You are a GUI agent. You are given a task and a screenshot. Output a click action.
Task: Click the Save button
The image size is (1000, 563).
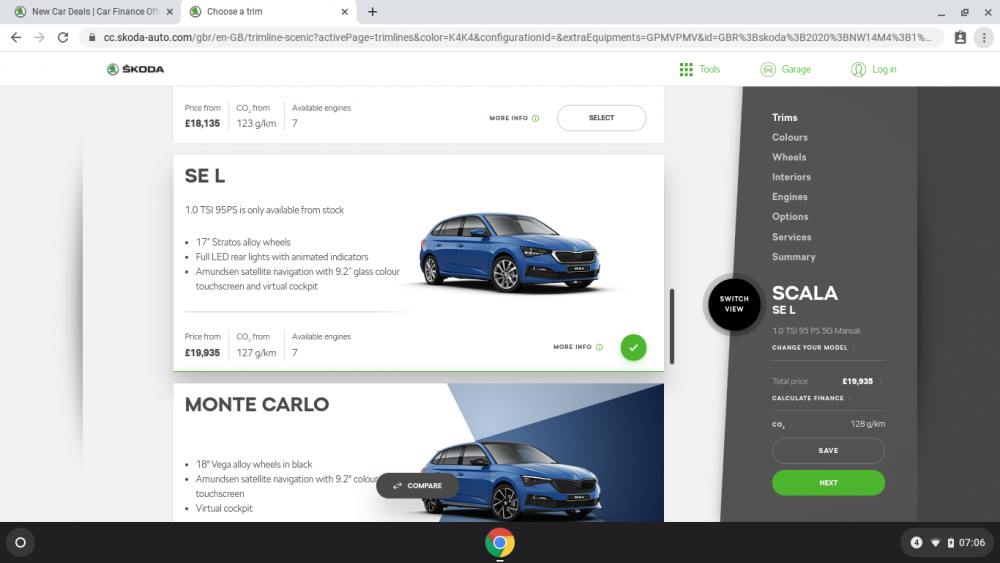(x=828, y=451)
